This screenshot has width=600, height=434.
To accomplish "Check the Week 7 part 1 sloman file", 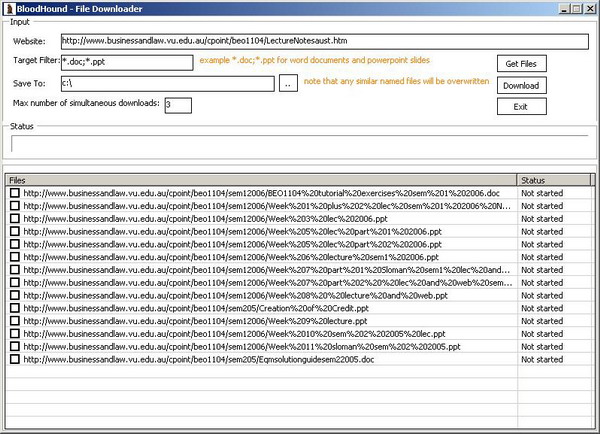I will point(15,270).
